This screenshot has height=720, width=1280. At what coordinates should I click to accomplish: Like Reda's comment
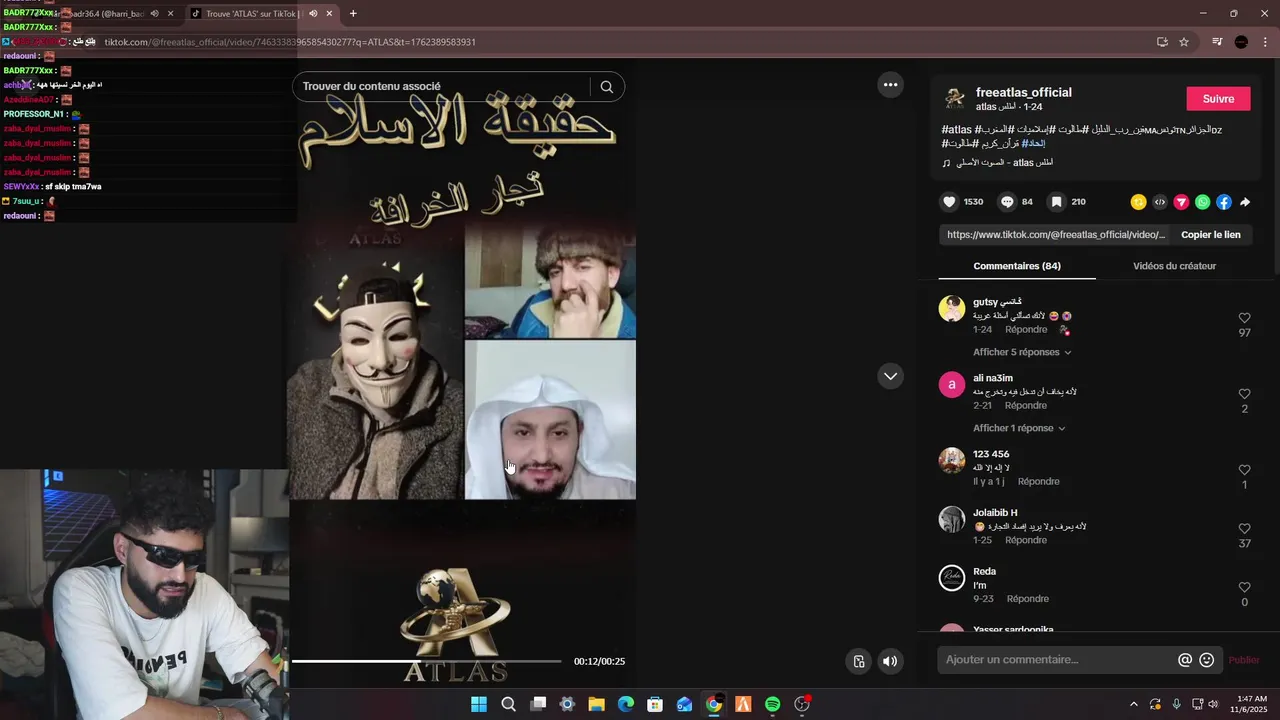(x=1244, y=588)
